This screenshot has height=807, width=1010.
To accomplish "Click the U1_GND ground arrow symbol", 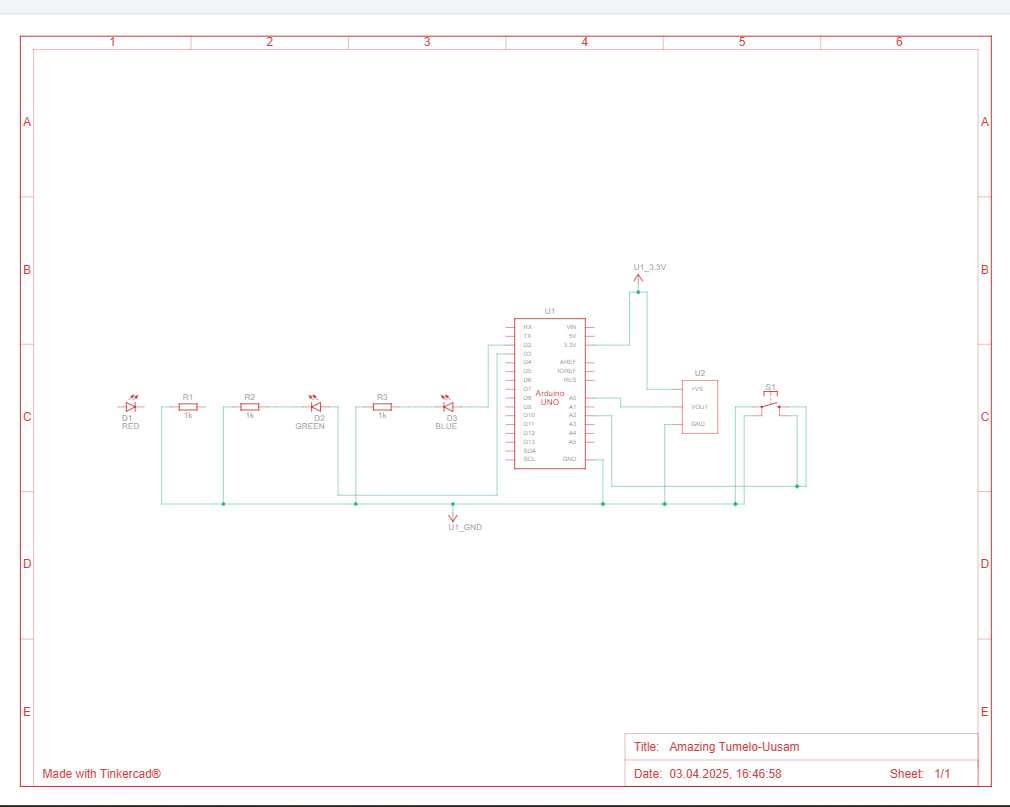I will pos(453,516).
